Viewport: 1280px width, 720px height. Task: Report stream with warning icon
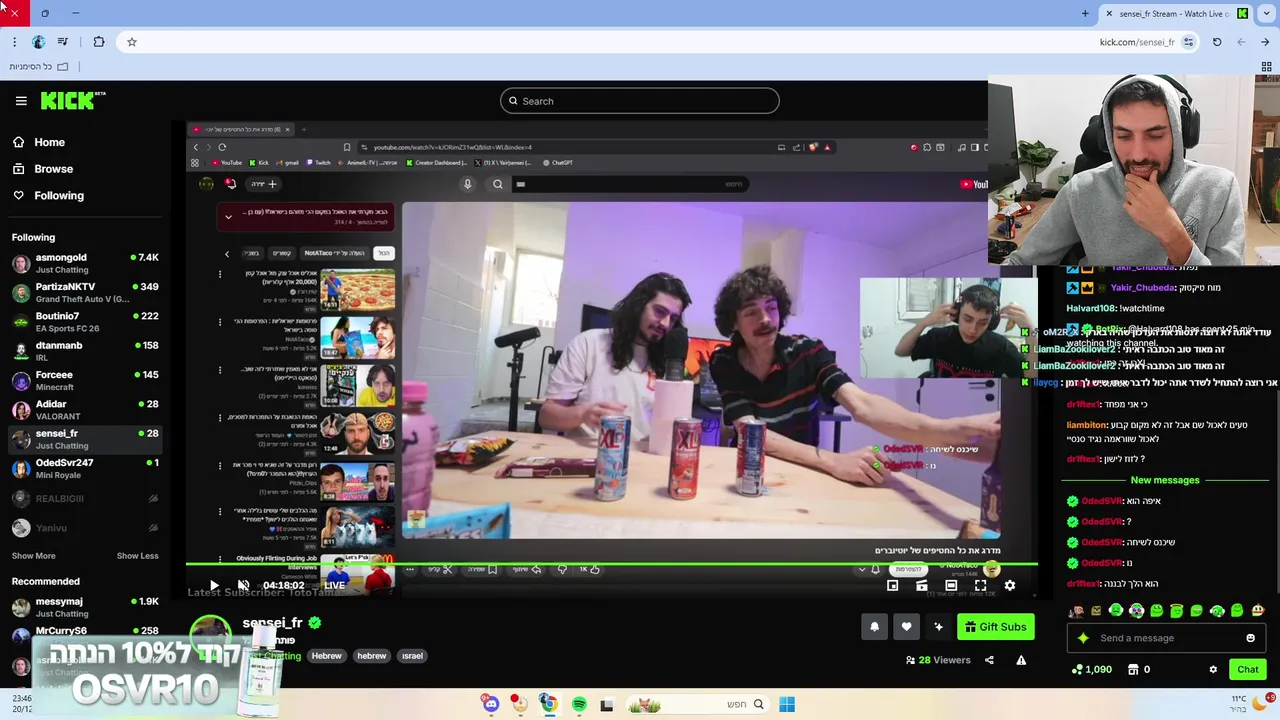tap(1021, 660)
